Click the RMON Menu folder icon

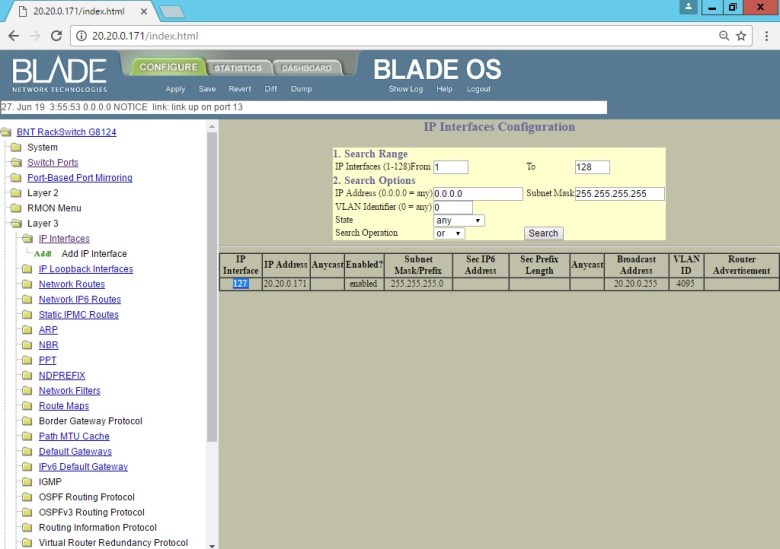(x=16, y=208)
